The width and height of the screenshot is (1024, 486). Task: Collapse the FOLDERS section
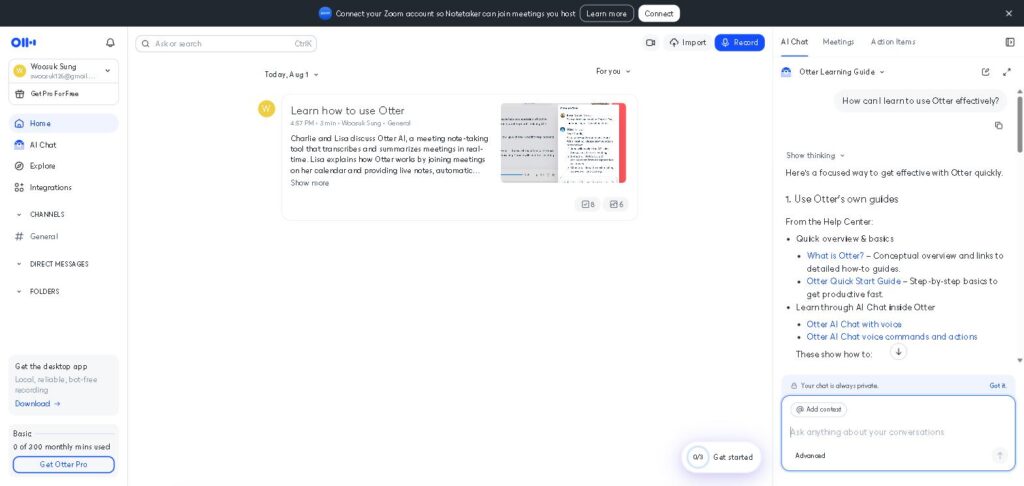19,291
